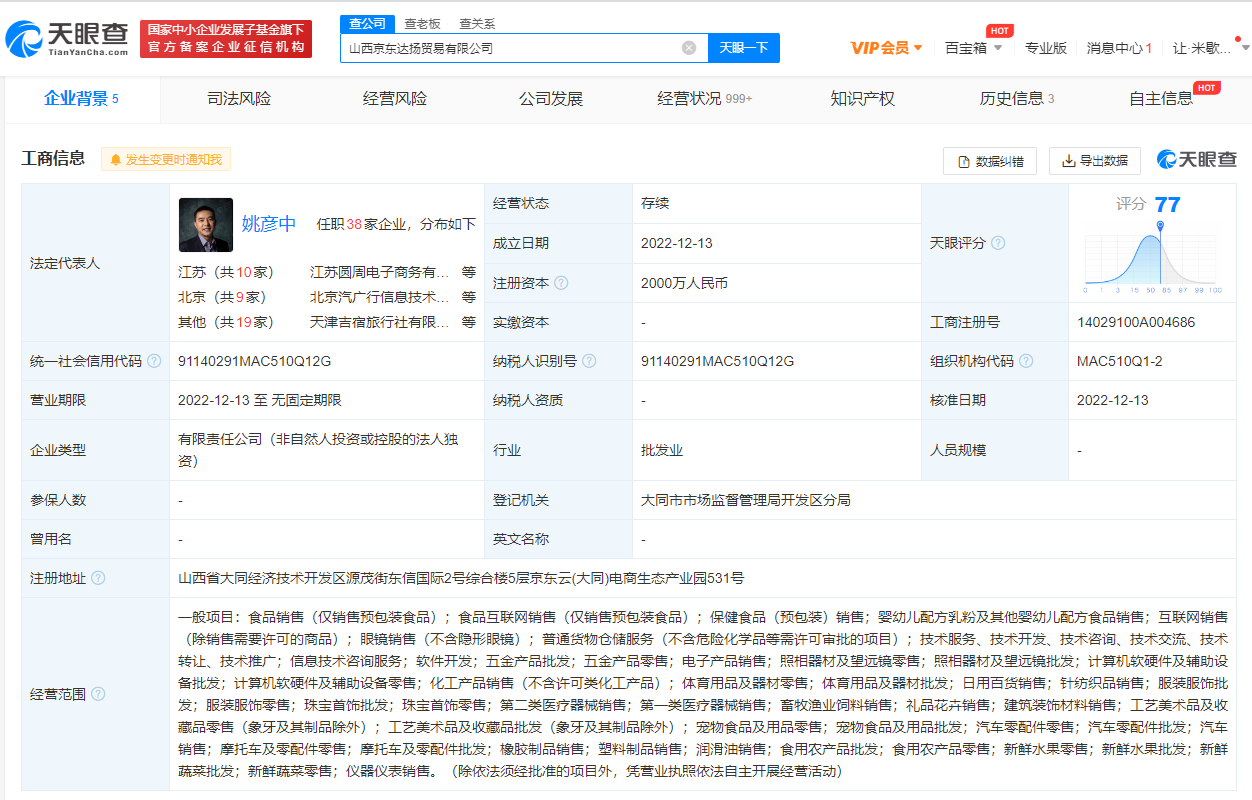The width and height of the screenshot is (1252, 800).
Task: Click the 天眼一下 search button
Action: click(x=744, y=48)
